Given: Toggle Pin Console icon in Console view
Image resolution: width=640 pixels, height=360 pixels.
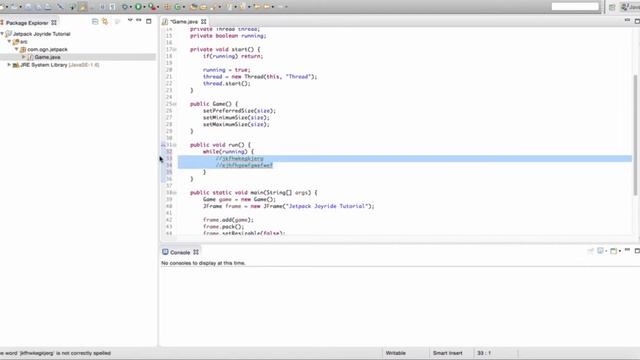Looking at the screenshot, I should [x=590, y=251].
